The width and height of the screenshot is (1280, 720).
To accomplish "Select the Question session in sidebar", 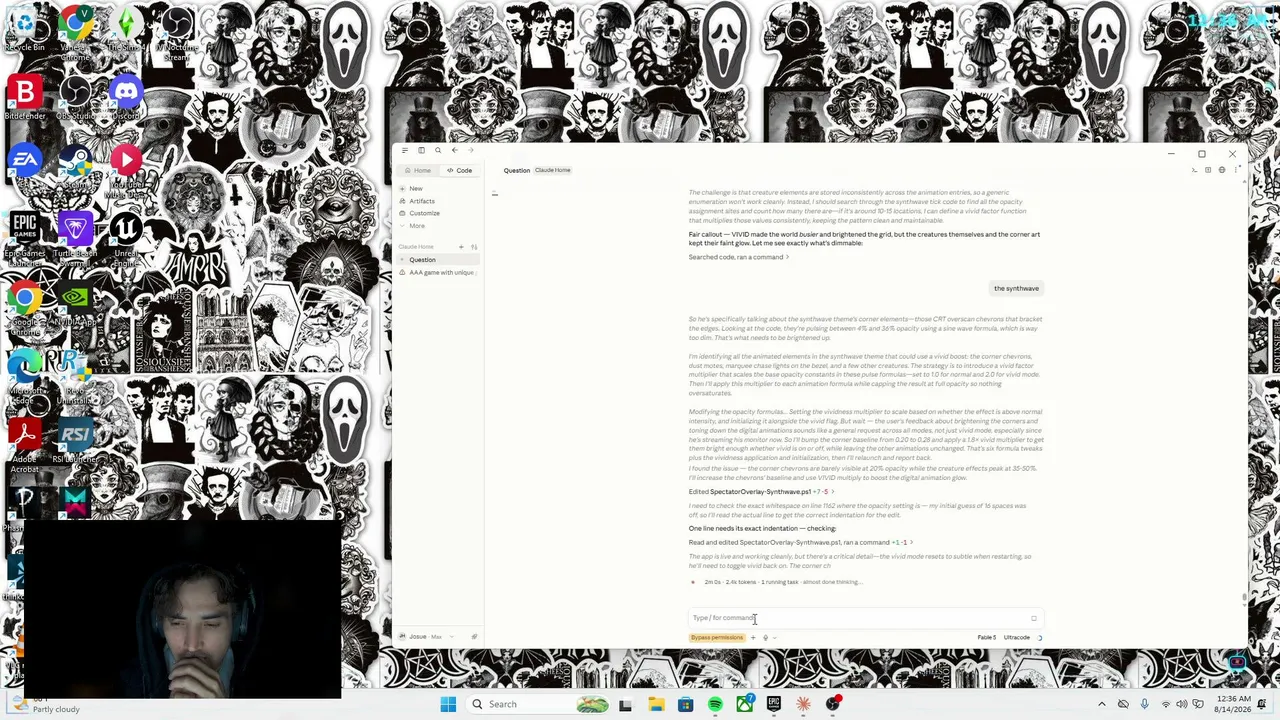I will coord(439,260).
